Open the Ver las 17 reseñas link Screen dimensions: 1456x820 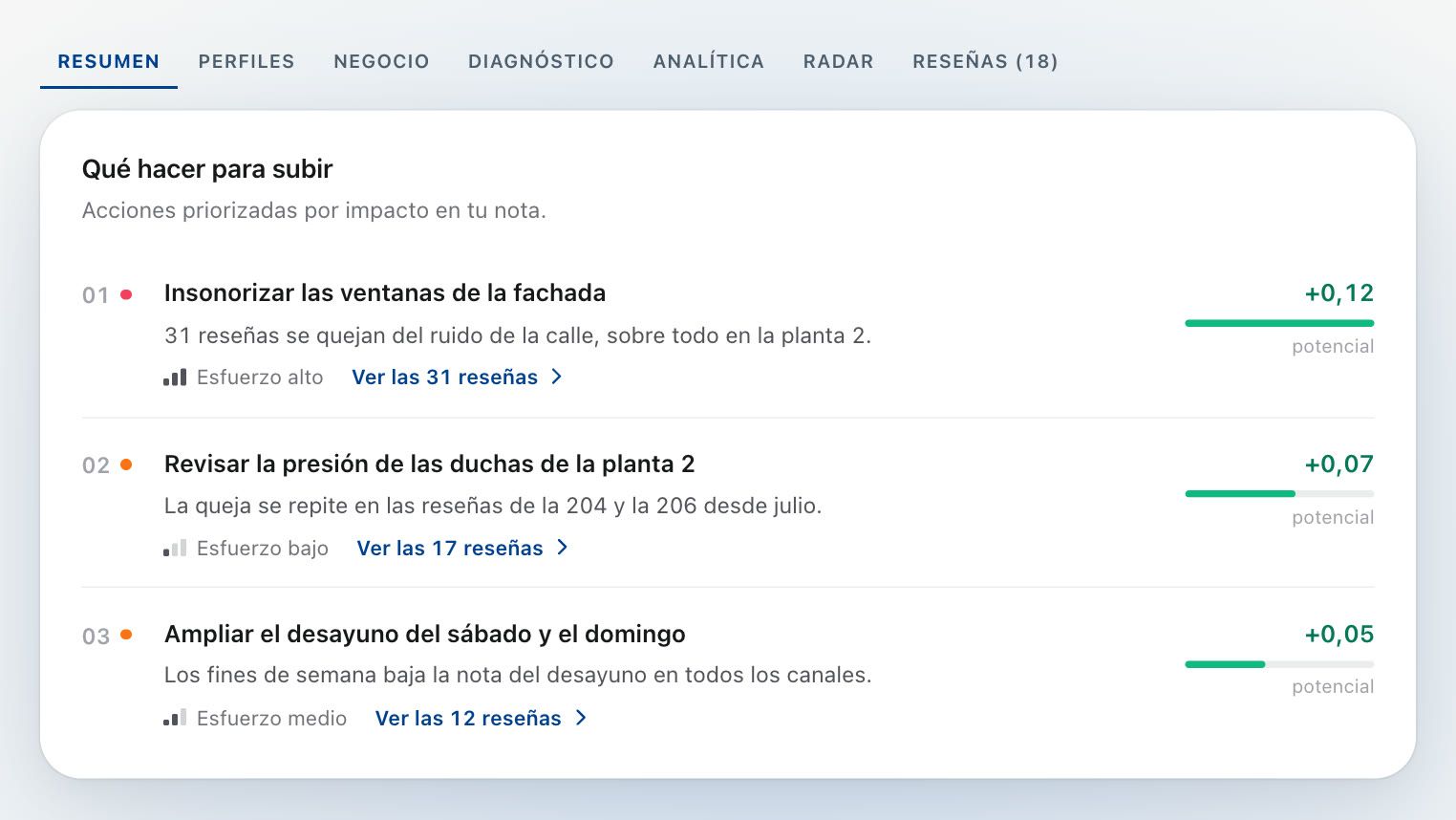[x=462, y=548]
